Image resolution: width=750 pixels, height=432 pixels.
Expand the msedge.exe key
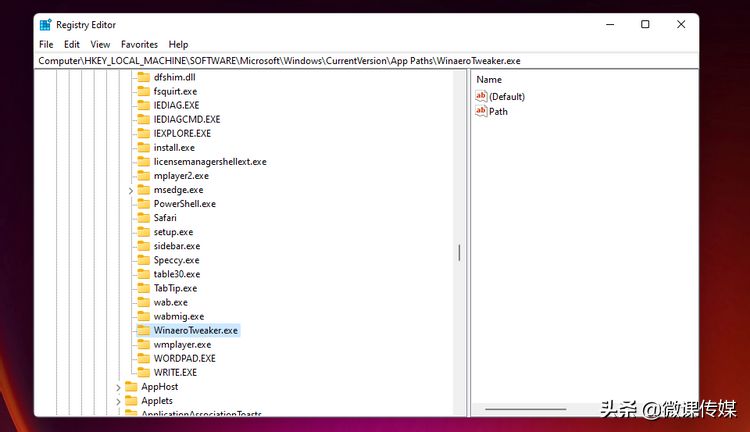pyautogui.click(x=131, y=190)
